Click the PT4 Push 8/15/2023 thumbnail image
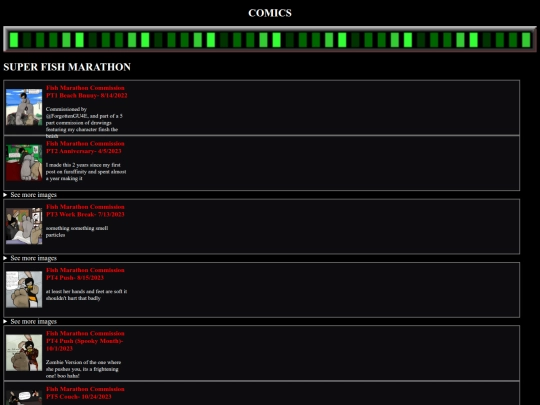This screenshot has width=540, height=405. click(24, 289)
